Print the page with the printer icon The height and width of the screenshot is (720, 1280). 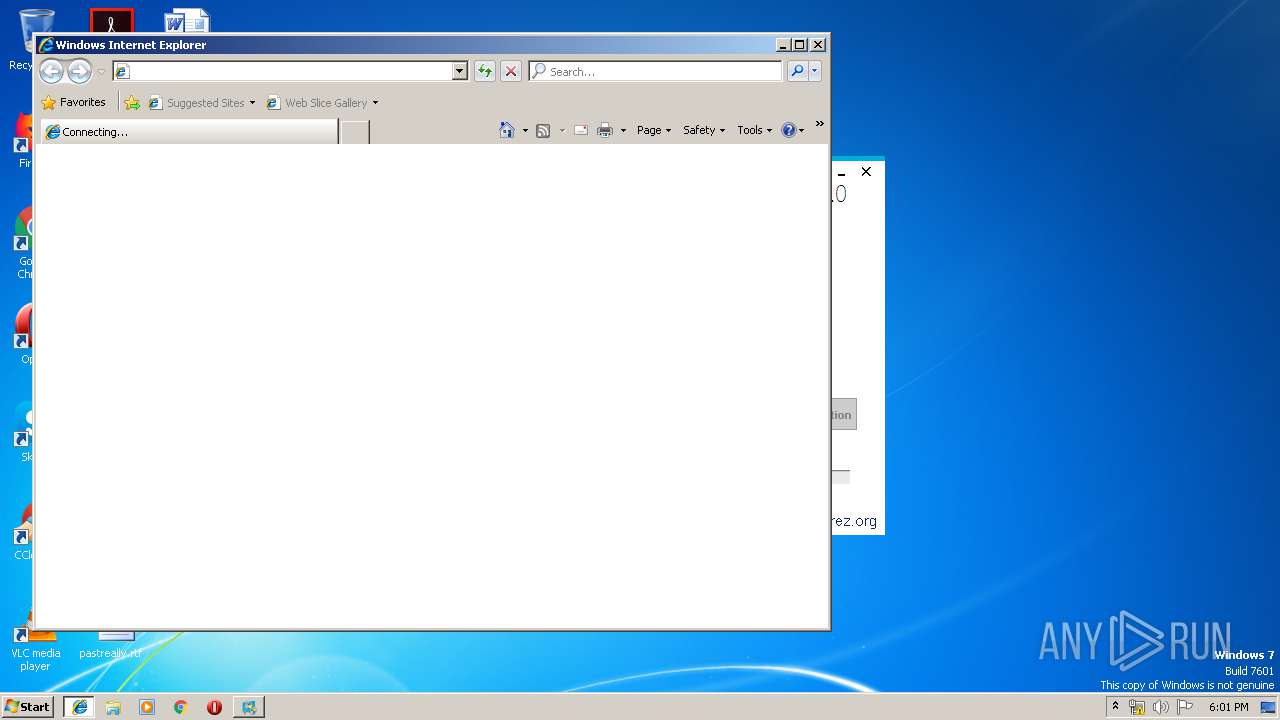(605, 130)
